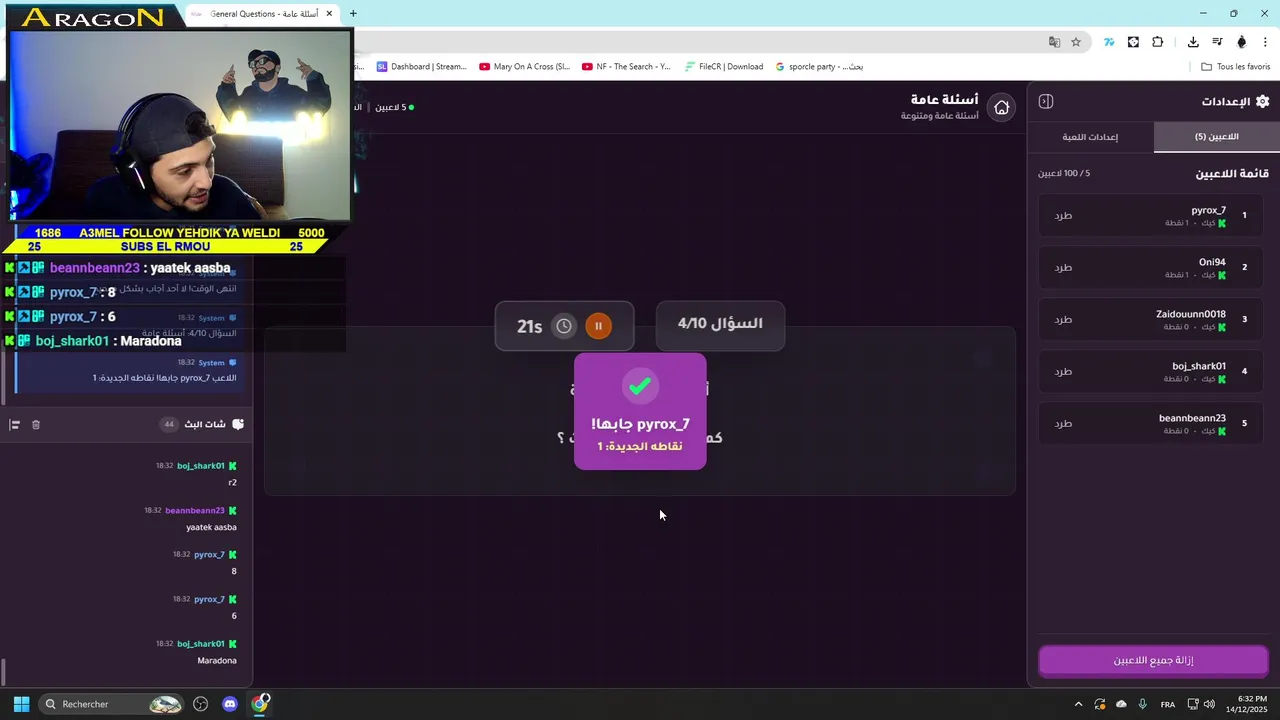Screen dimensions: 1280x720
Task: Kick player beannbeann23 with طرد
Action: coord(1063,423)
